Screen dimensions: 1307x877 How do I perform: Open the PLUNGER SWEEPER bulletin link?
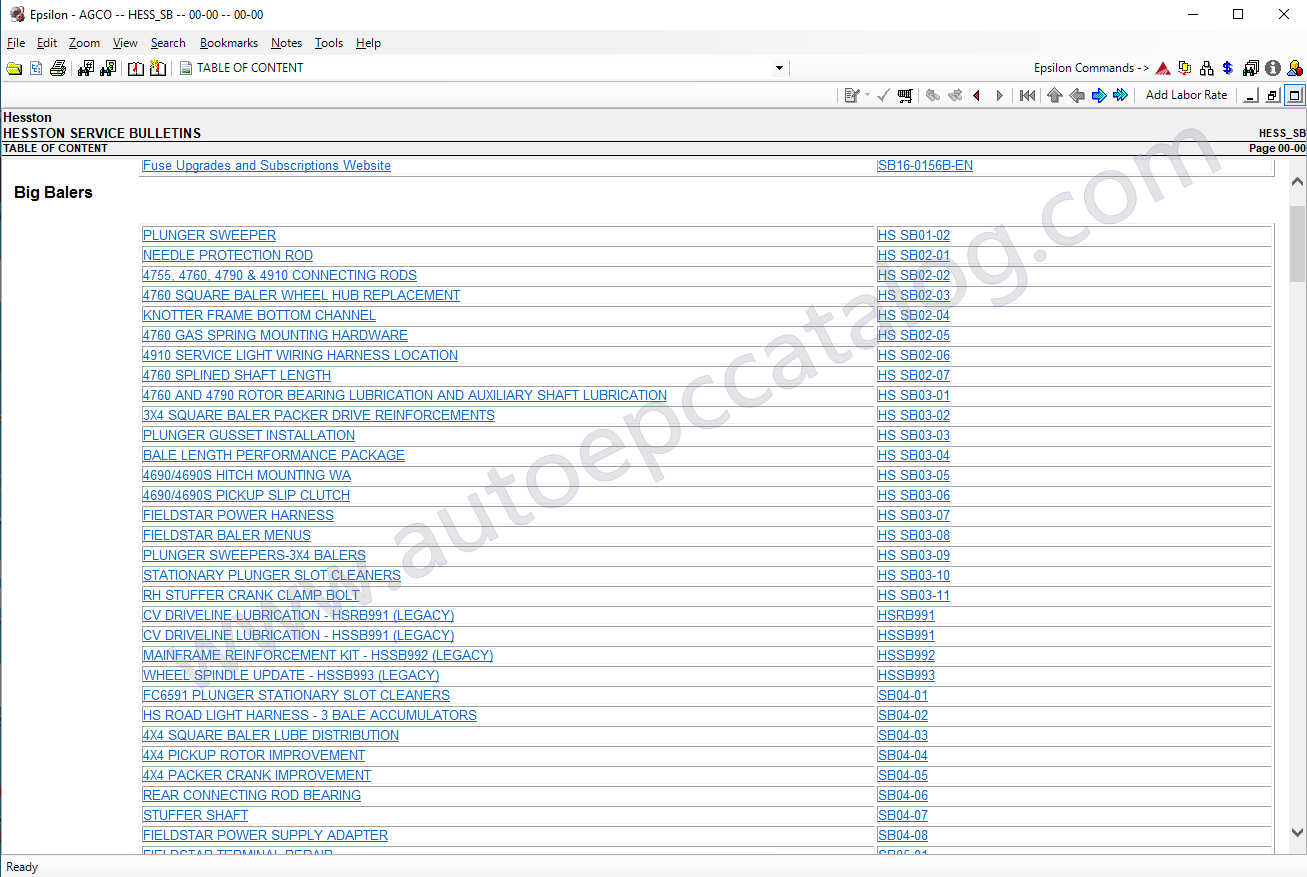[x=209, y=235]
